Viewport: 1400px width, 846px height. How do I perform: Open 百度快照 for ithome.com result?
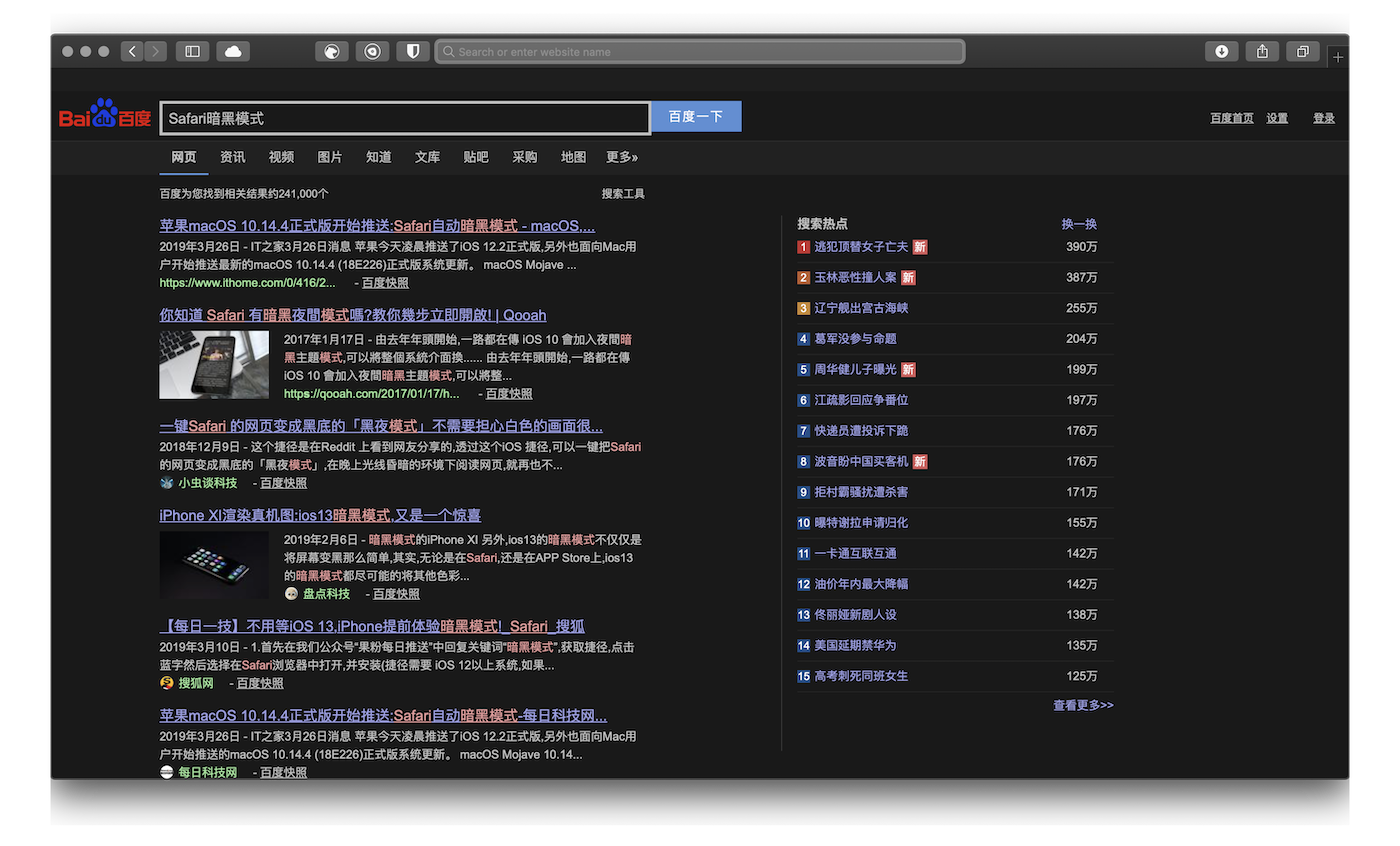pyautogui.click(x=385, y=283)
